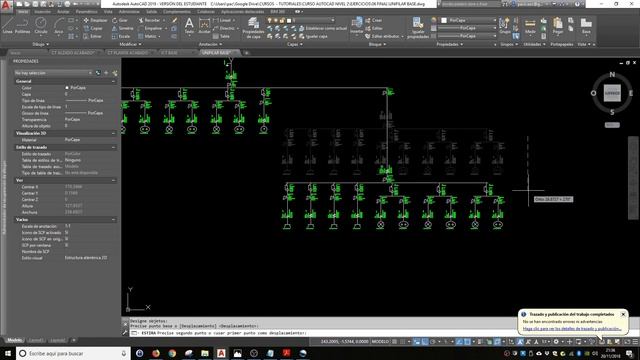
Task: Open the Insertar ribbon tab
Action: [42, 12]
